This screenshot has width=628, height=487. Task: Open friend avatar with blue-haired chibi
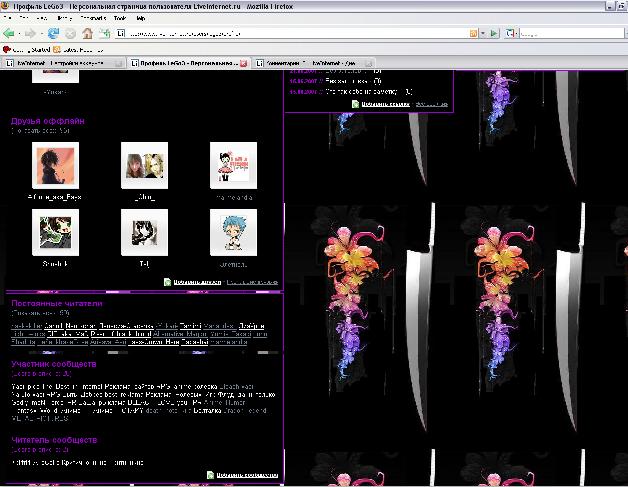(233, 232)
